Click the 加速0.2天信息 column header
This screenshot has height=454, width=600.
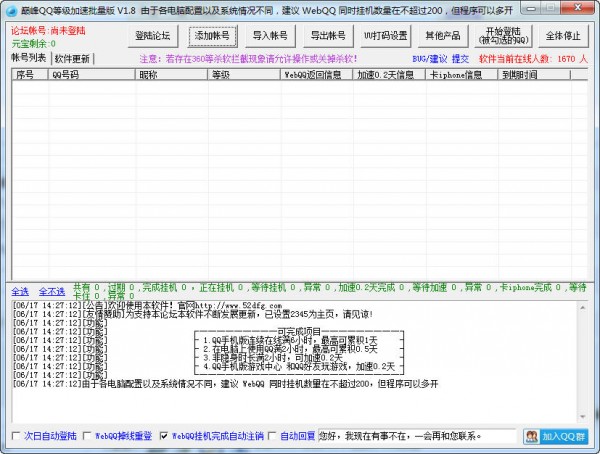click(389, 75)
